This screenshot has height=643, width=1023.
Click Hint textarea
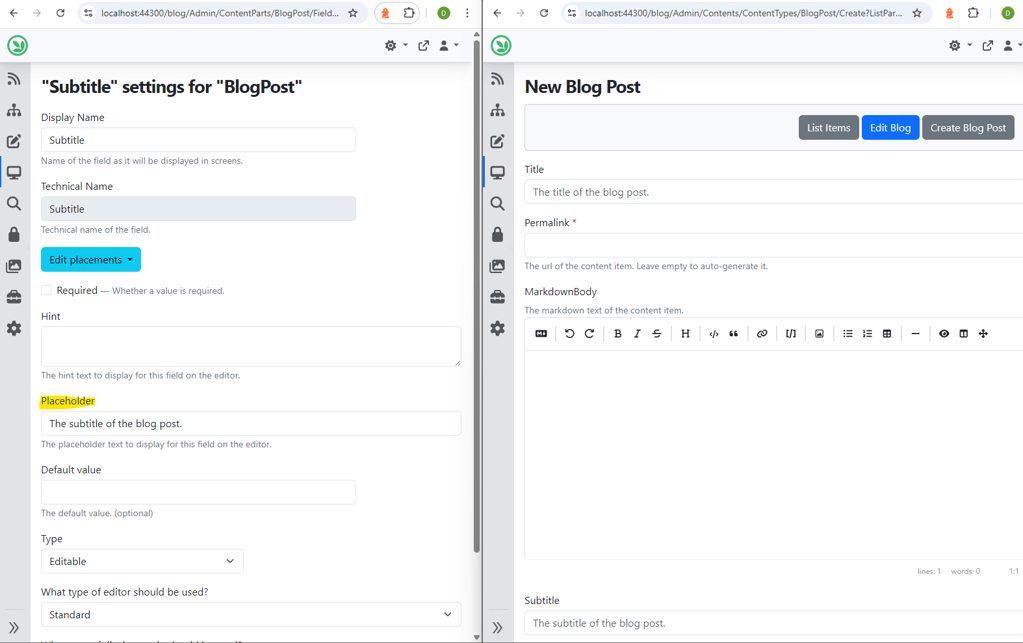(251, 346)
